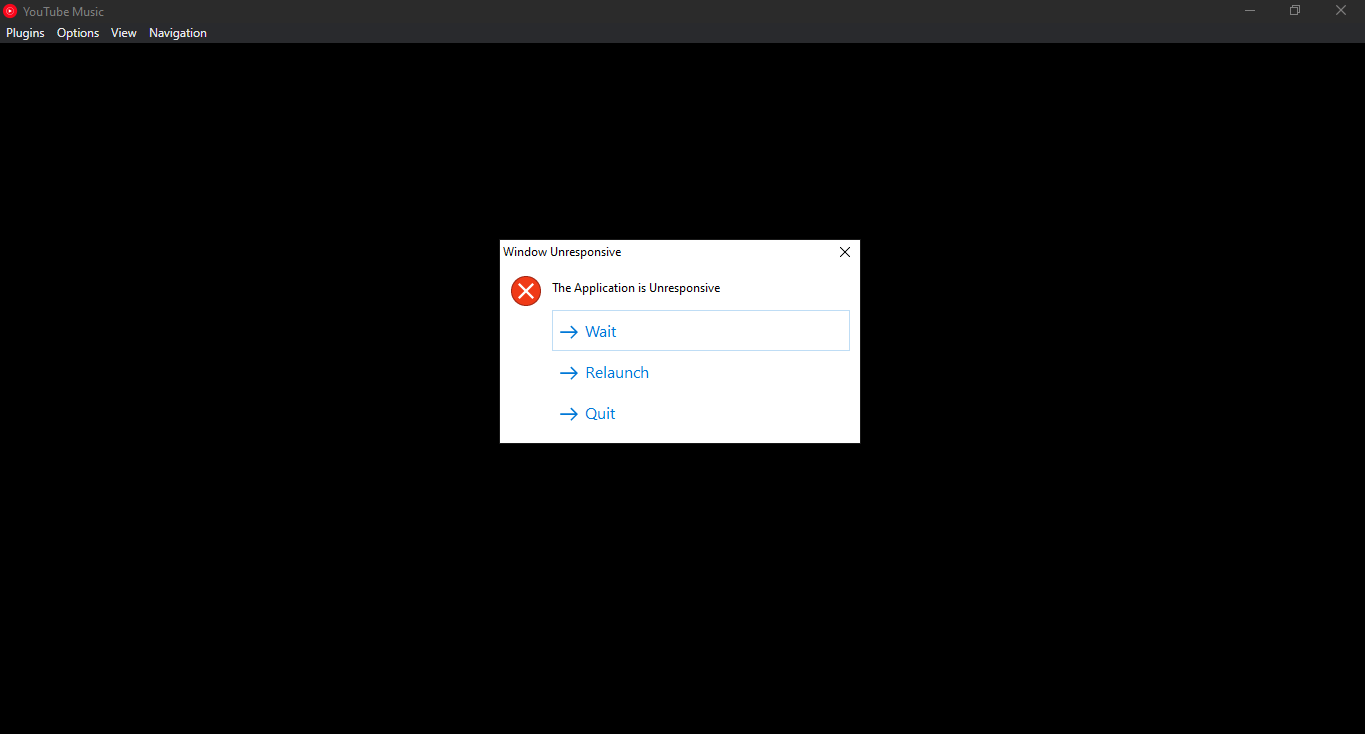Screen dimensions: 1365x734
Task: Maximize the YouTube Music window
Action: (x=1294, y=10)
